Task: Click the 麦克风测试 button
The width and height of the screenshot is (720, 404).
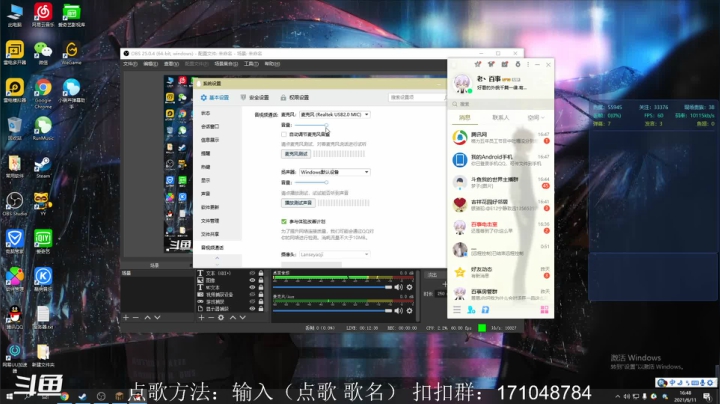Action: pyautogui.click(x=296, y=154)
